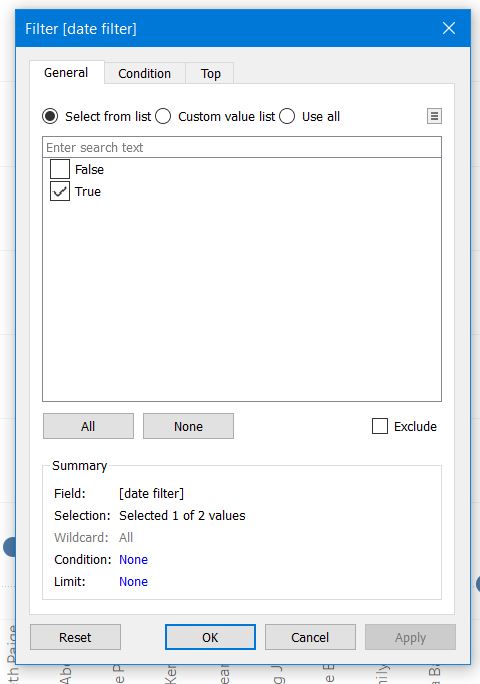The width and height of the screenshot is (480, 684).
Task: Uncheck the True value checkbox
Action: tap(60, 191)
